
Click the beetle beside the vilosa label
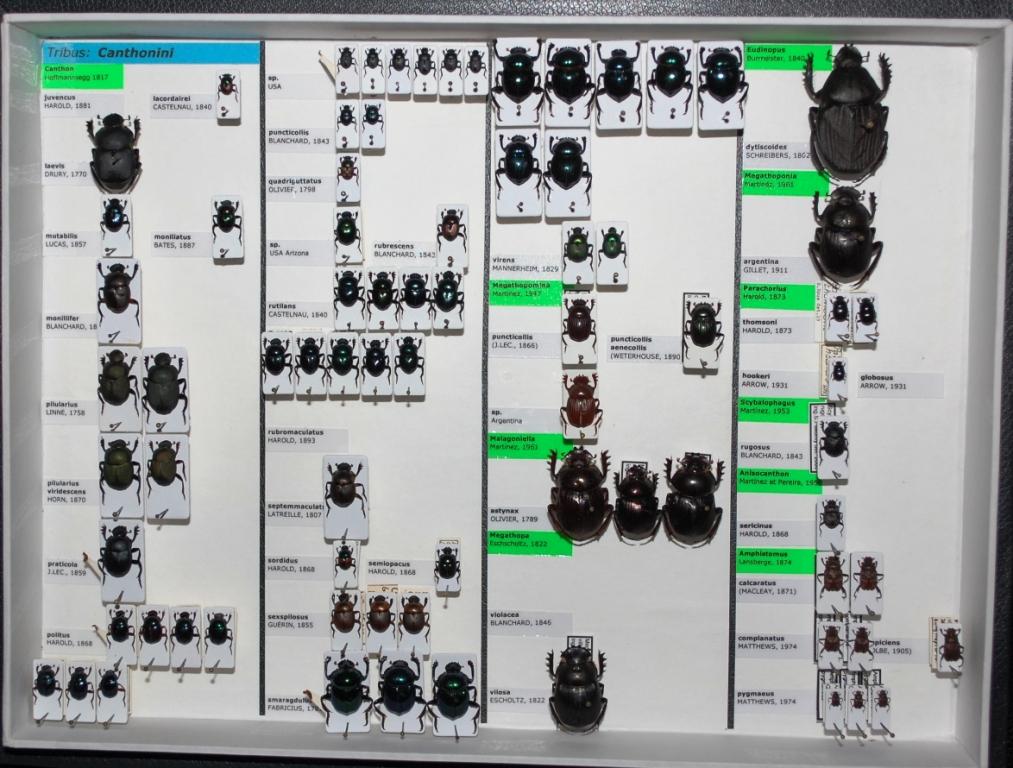[x=577, y=688]
